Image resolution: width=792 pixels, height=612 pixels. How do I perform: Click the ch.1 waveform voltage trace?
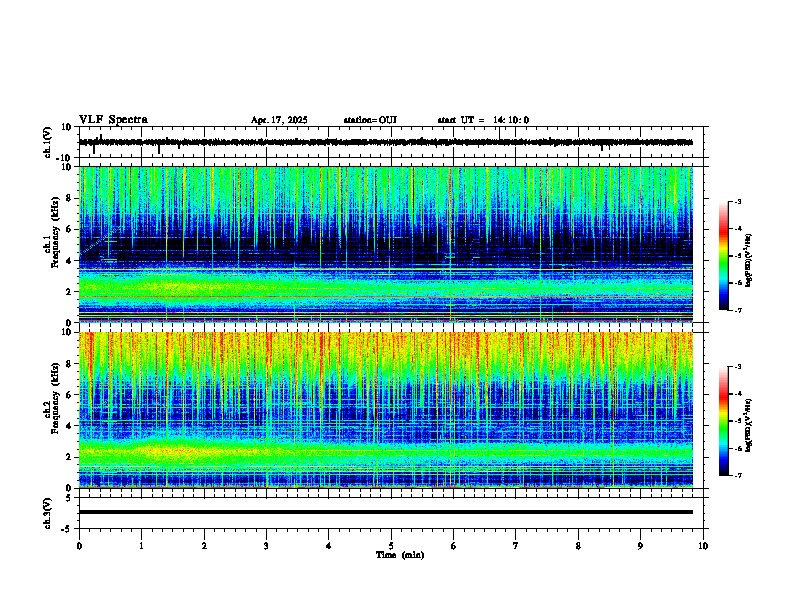pos(386,142)
